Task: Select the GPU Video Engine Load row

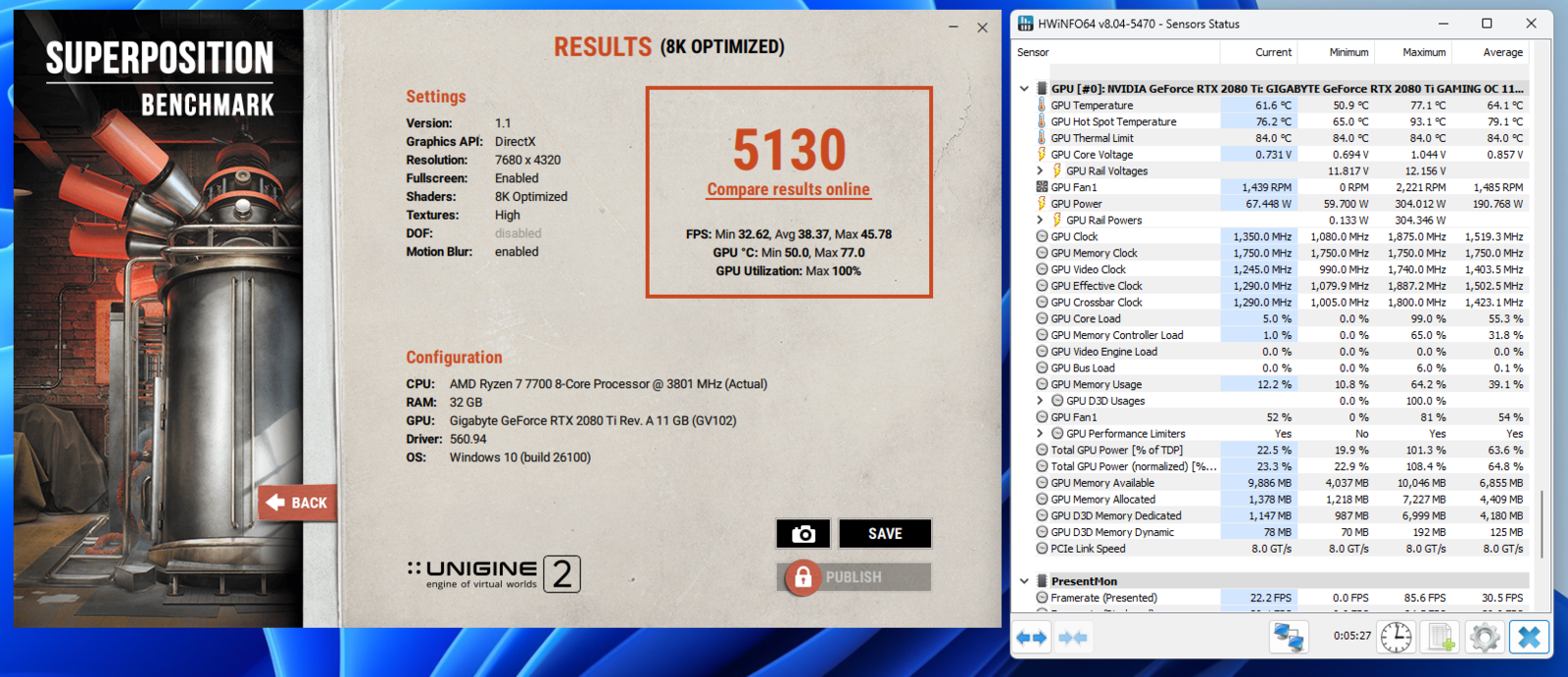Action: coord(1279,352)
